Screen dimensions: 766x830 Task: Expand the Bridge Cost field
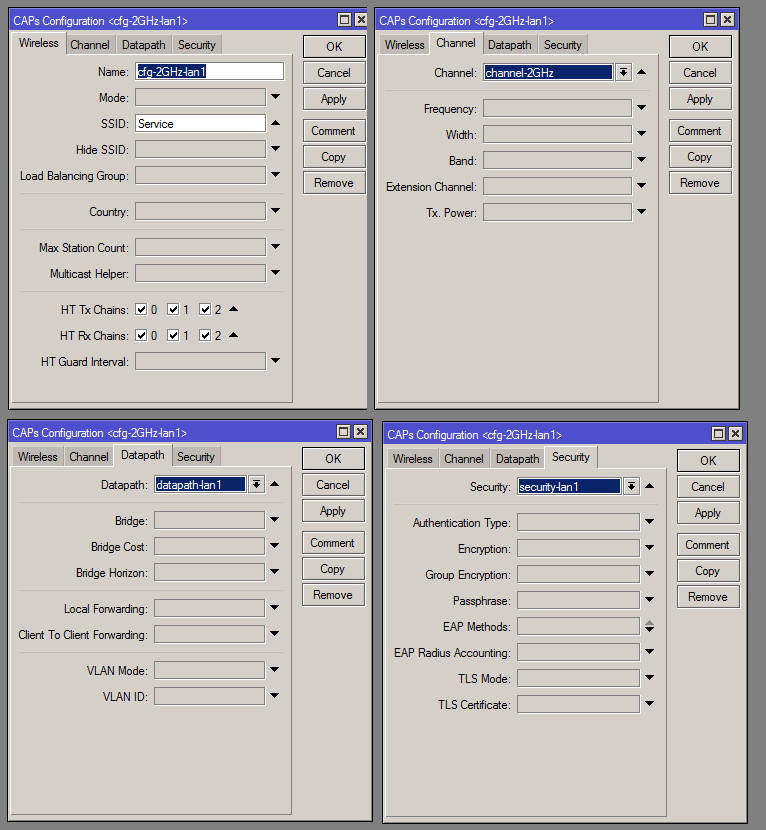click(x=274, y=545)
